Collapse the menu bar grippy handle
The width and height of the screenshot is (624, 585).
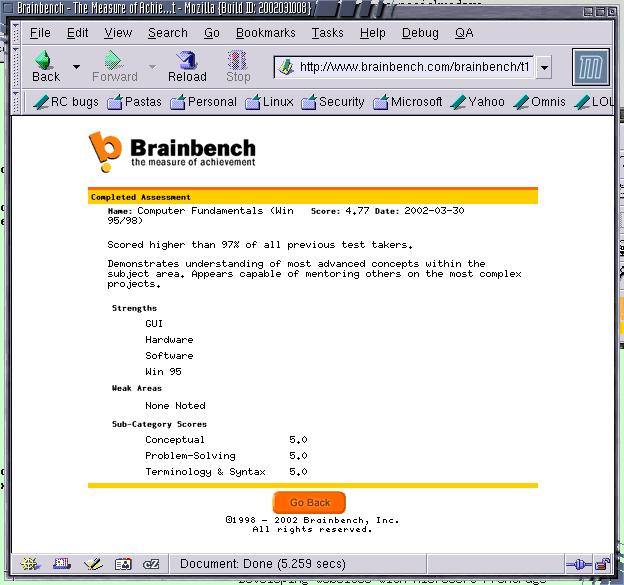(16, 33)
